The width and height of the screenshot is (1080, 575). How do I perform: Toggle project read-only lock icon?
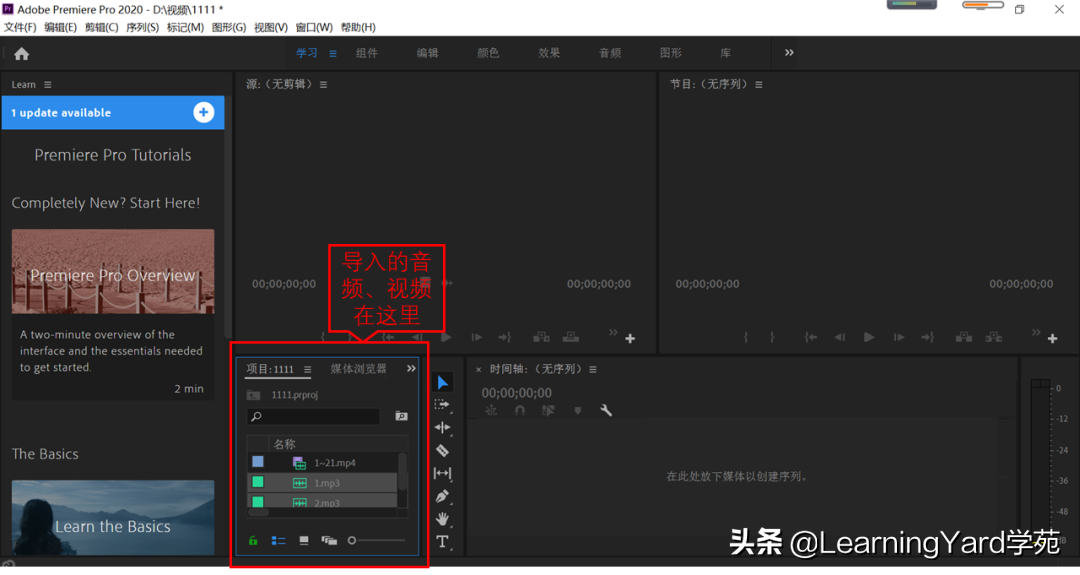(253, 541)
